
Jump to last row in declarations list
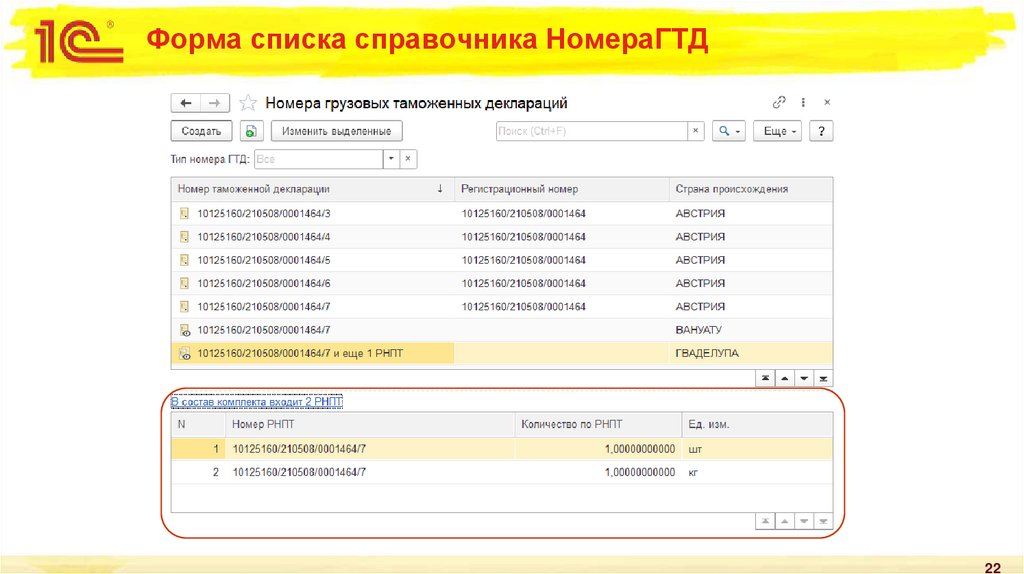(824, 379)
